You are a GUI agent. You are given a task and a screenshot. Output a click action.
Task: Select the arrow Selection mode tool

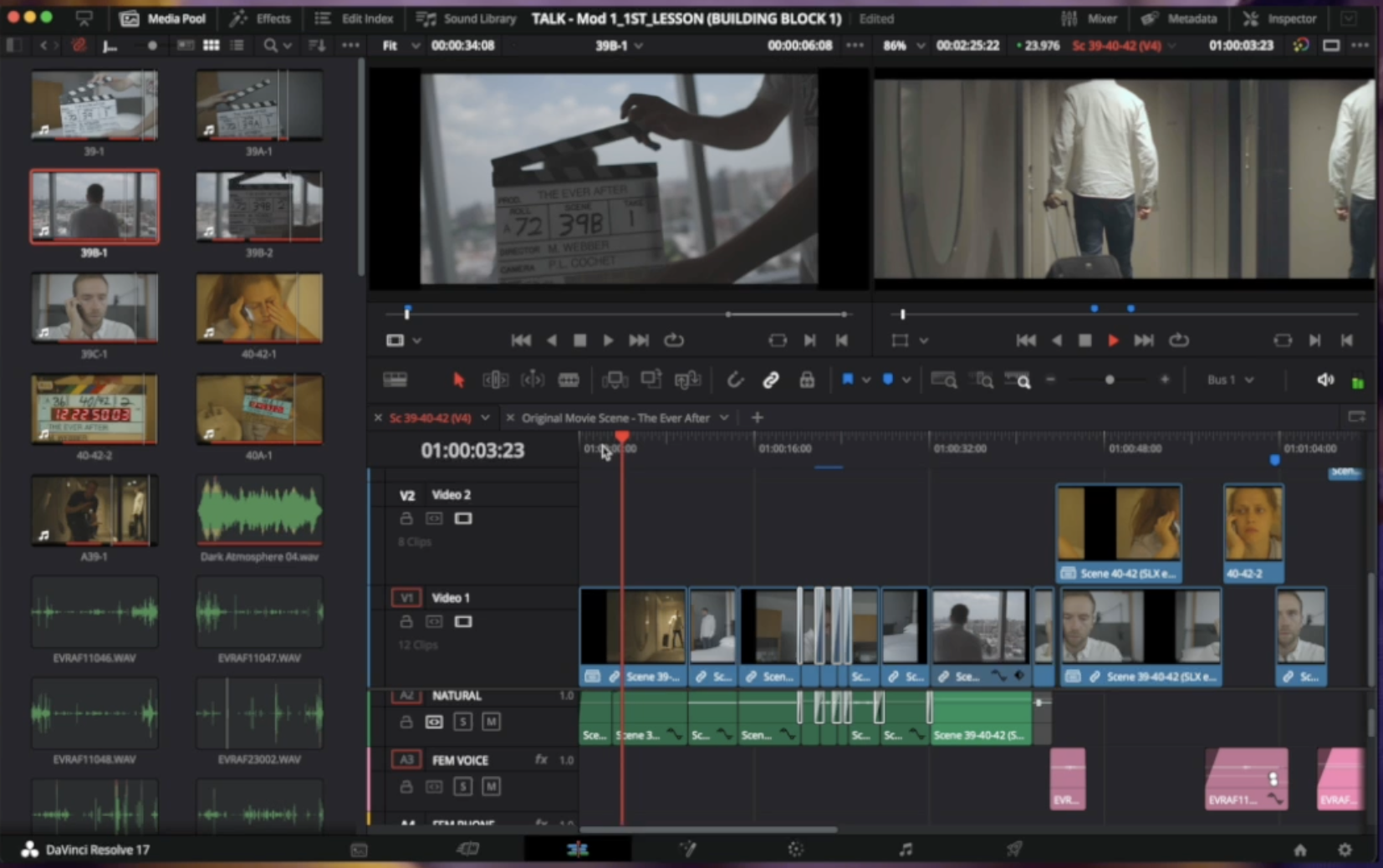point(458,380)
